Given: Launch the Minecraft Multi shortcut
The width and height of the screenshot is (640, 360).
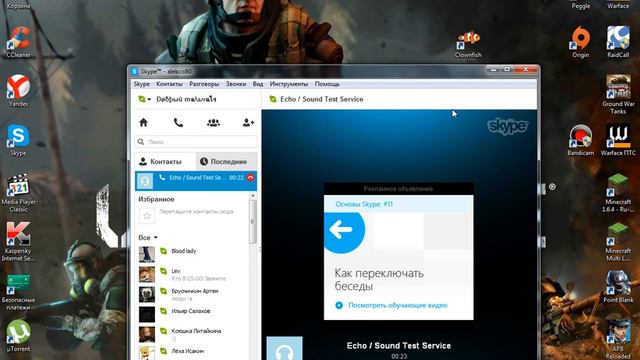Looking at the screenshot, I should coord(618,242).
